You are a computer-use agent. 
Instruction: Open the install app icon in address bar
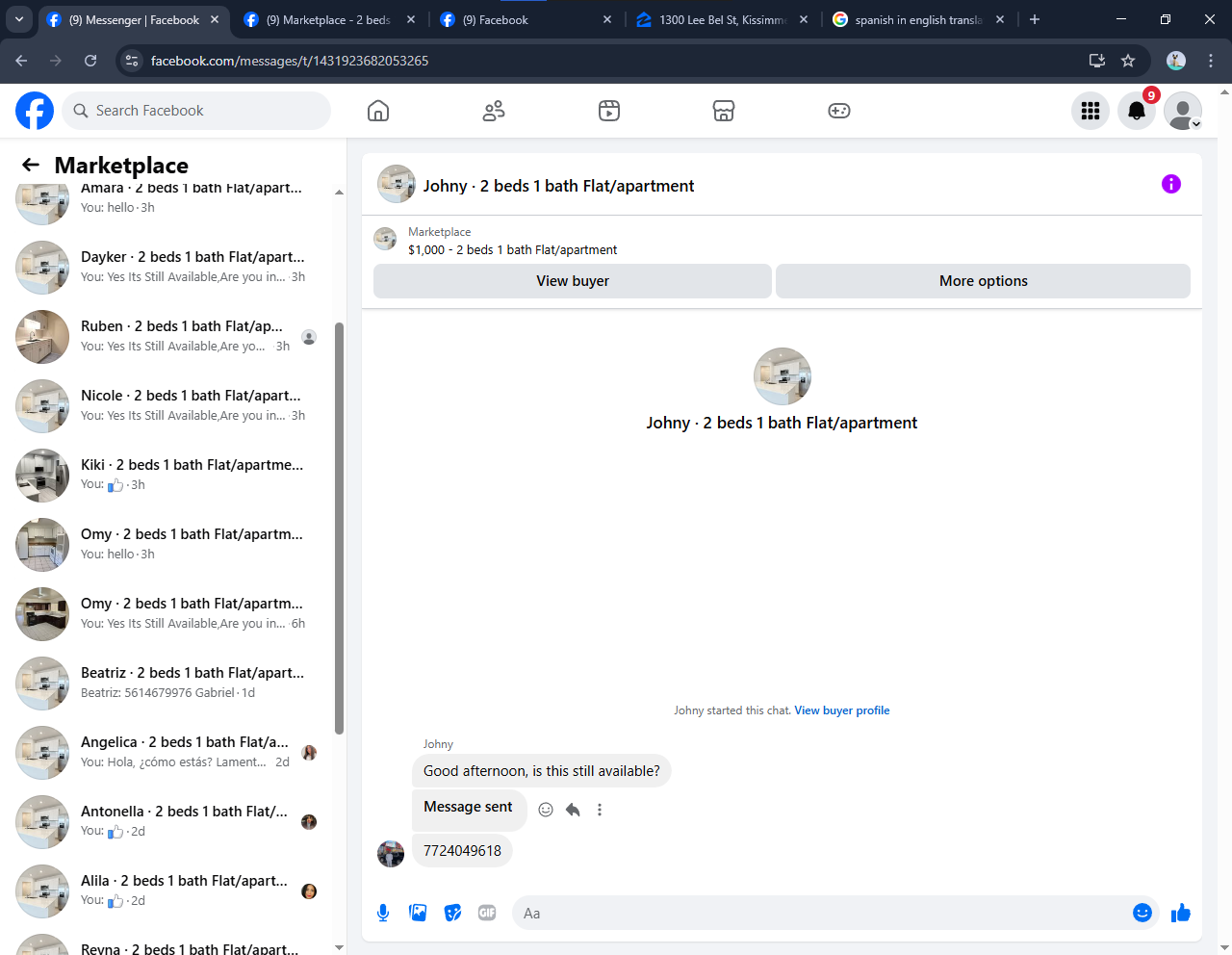[x=1097, y=61]
